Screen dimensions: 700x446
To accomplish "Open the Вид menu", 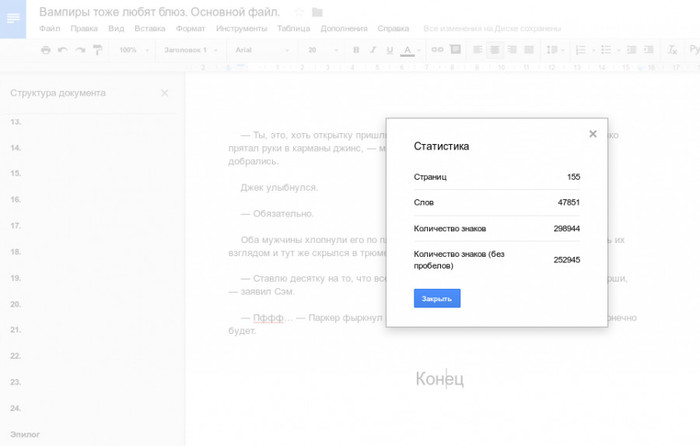I will (x=116, y=29).
